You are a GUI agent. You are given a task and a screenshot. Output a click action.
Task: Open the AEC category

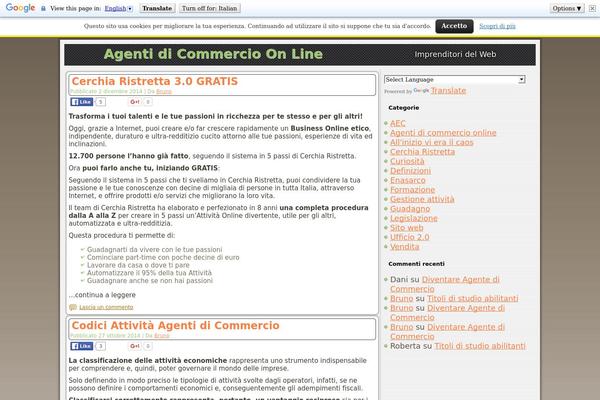pos(398,123)
